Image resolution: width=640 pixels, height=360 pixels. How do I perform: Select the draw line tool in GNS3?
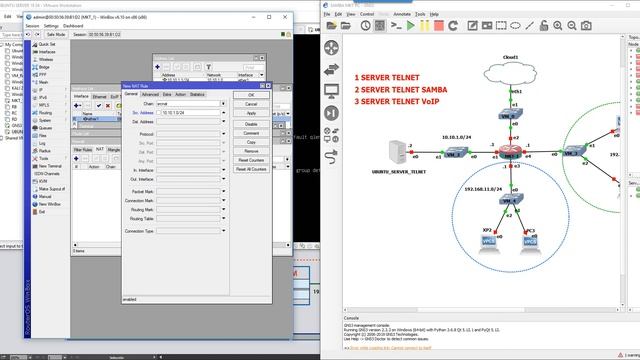coord(529,26)
